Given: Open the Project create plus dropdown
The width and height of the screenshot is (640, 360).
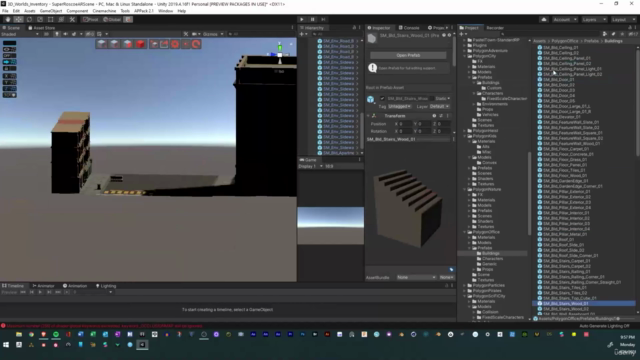Looking at the screenshot, I should 463,34.
